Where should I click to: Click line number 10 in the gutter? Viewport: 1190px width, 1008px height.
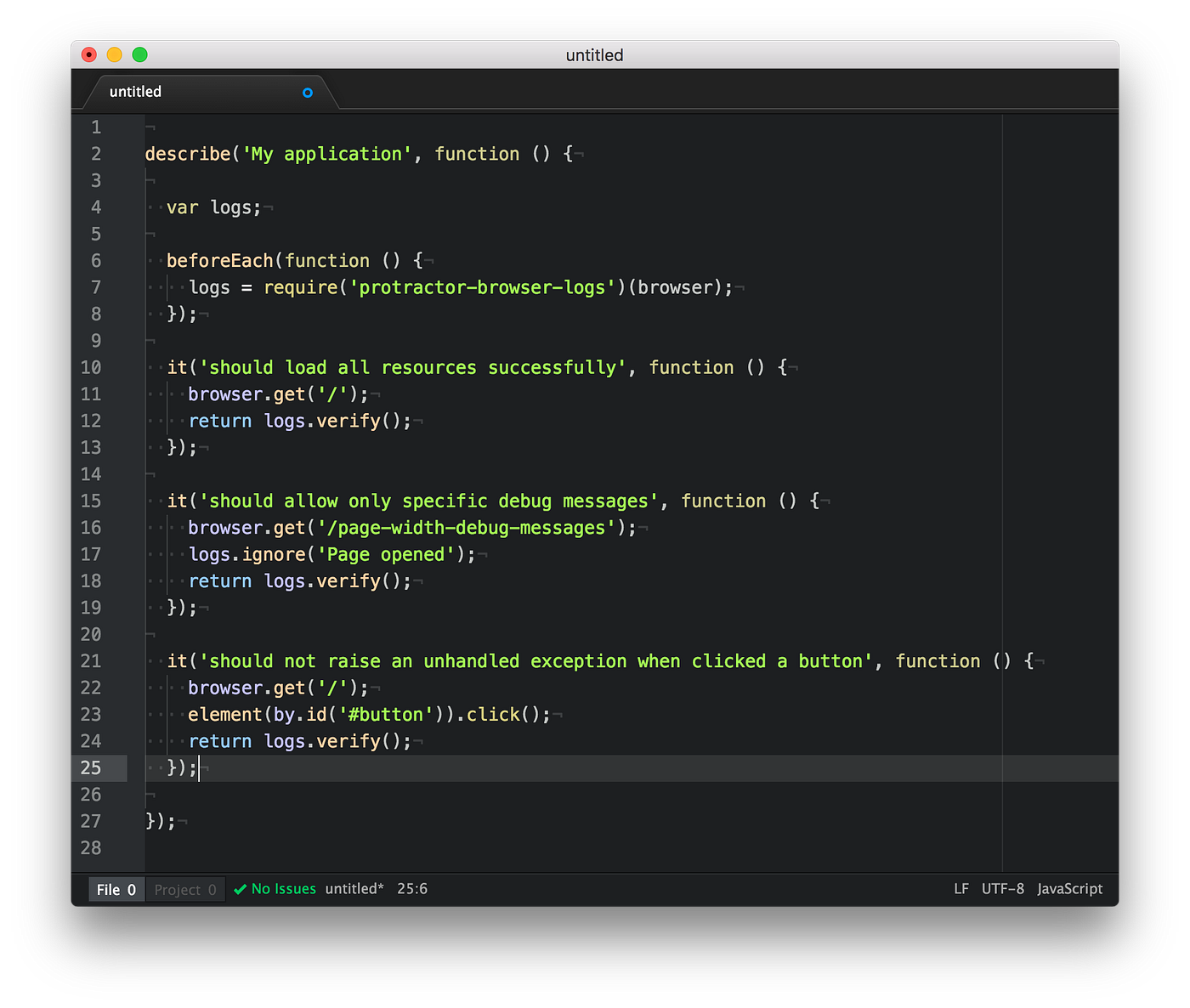(x=90, y=367)
